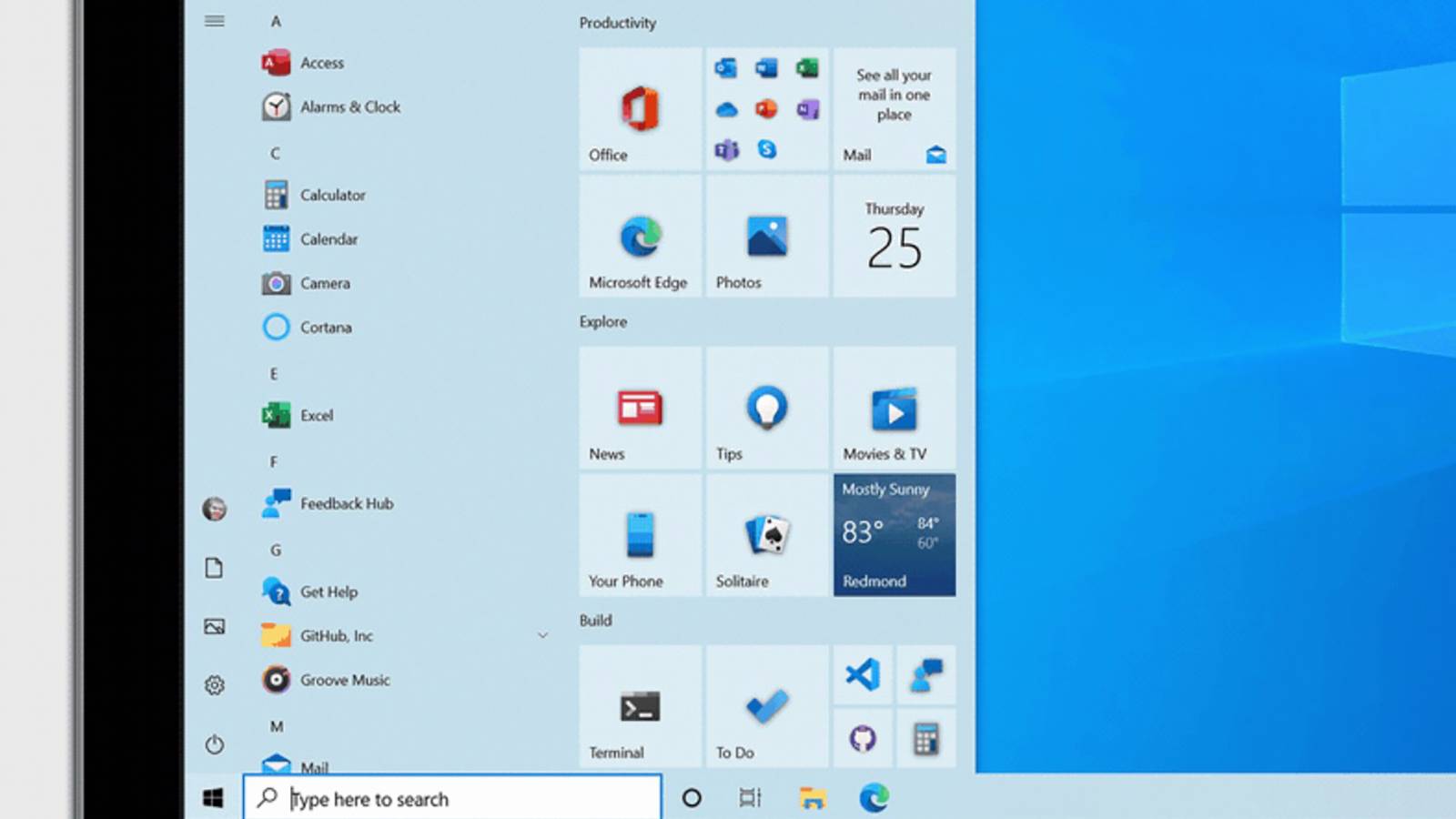Viewport: 1456px width, 819px height.
Task: Open the To Do tile
Action: [767, 705]
